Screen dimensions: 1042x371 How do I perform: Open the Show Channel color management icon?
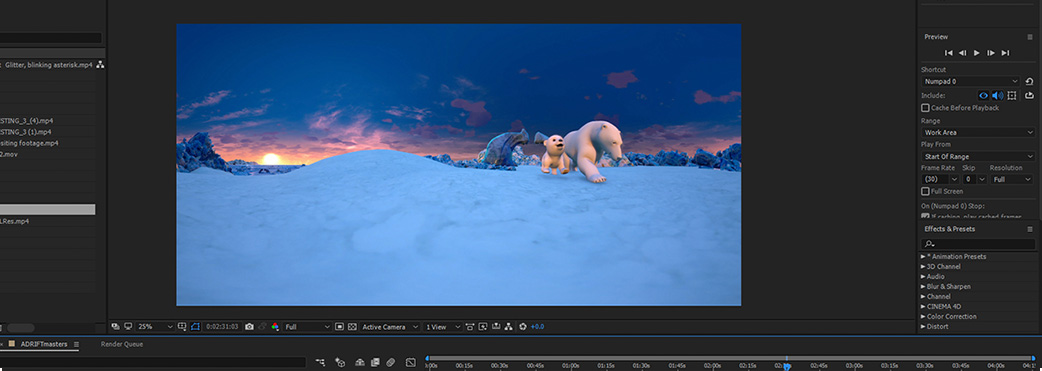(275, 326)
